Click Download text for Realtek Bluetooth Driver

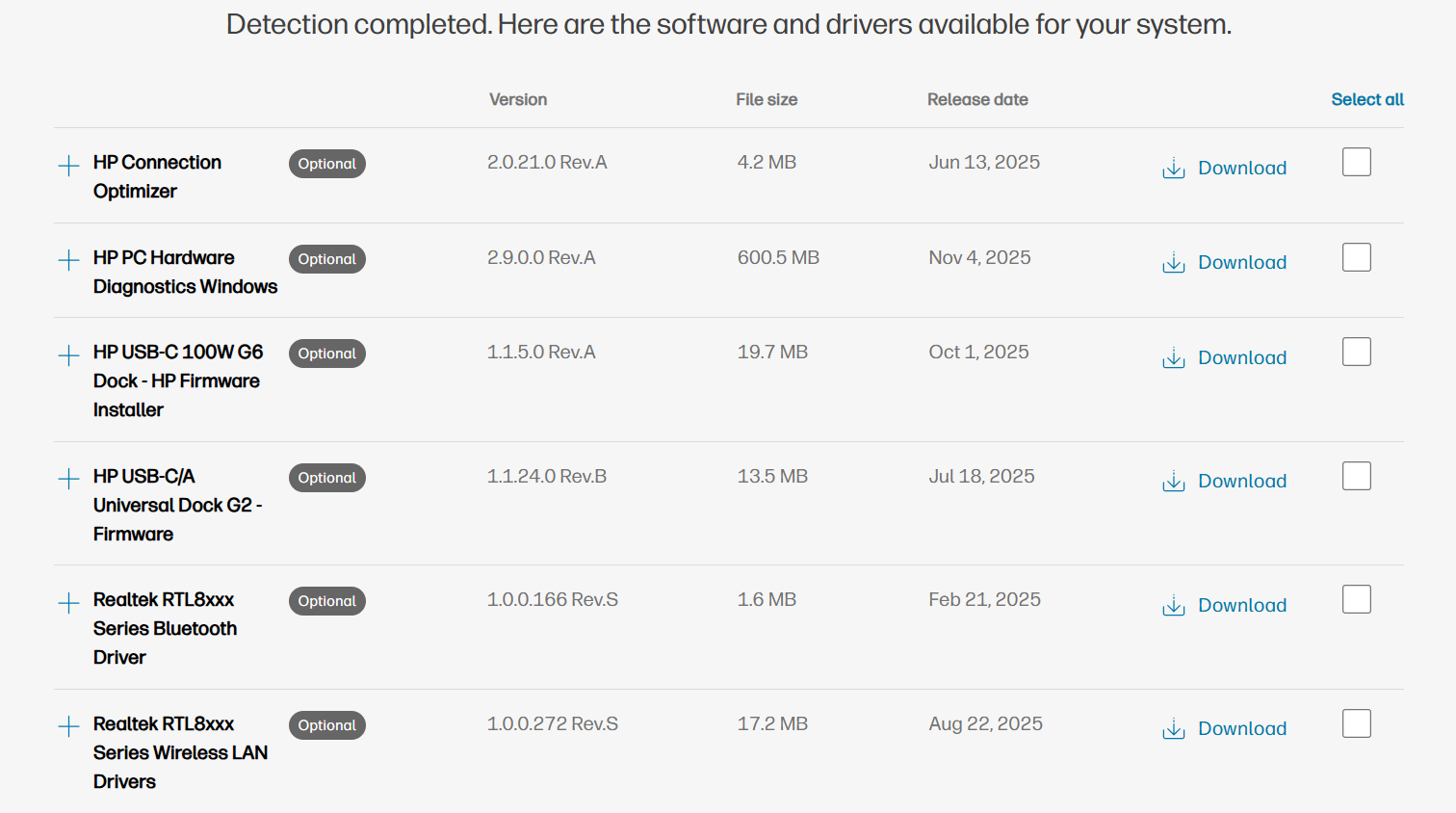click(1242, 605)
